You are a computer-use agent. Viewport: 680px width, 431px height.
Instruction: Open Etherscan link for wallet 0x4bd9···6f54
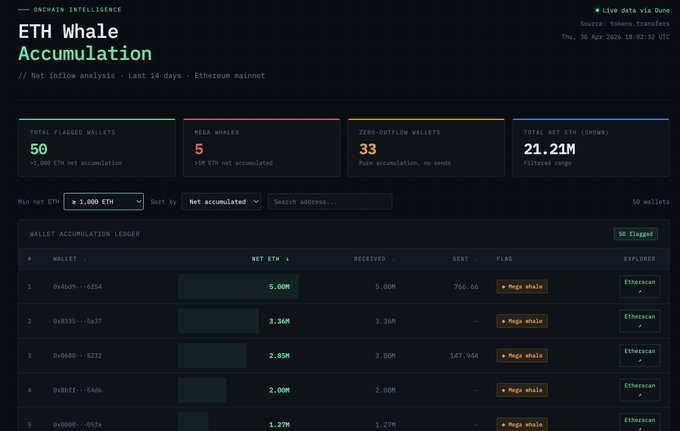click(640, 286)
